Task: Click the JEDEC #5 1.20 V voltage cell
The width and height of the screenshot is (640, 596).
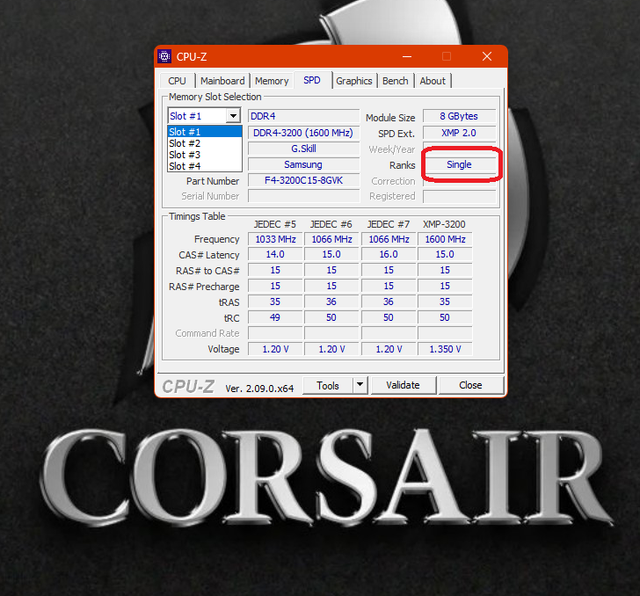Action: [276, 349]
